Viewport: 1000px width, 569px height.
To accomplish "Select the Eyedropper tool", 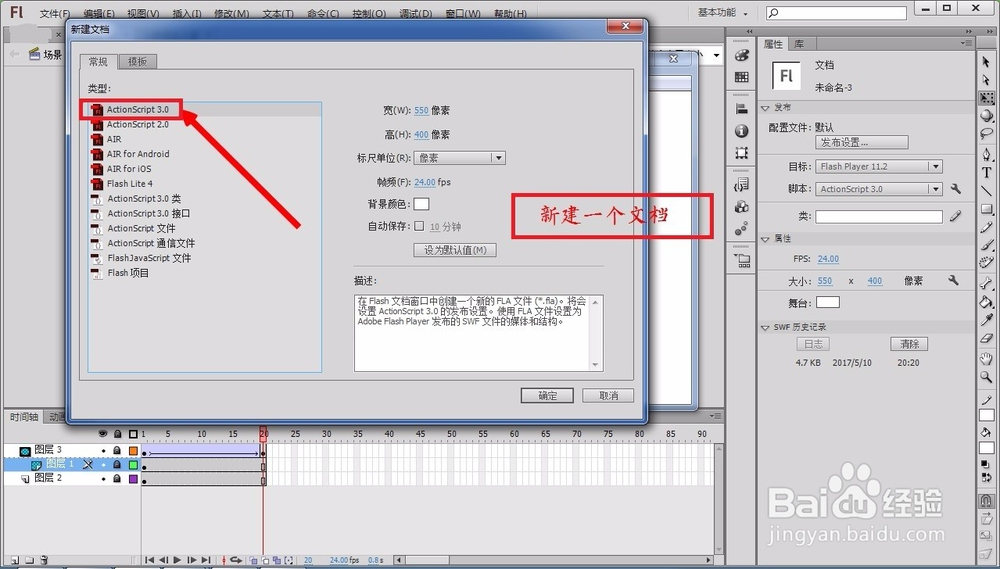I will tap(987, 320).
